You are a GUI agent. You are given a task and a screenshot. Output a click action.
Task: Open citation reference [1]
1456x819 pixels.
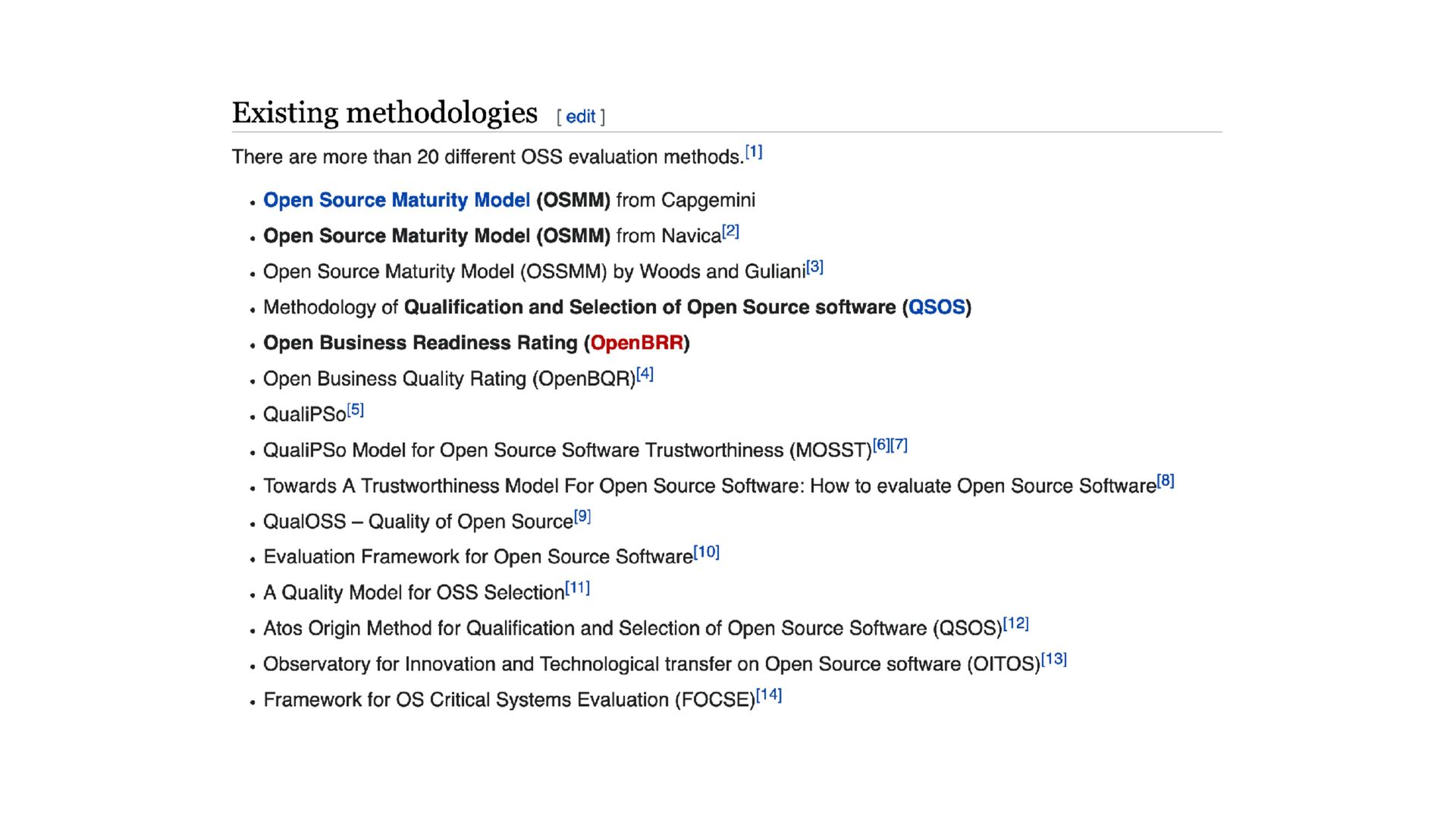tap(753, 152)
